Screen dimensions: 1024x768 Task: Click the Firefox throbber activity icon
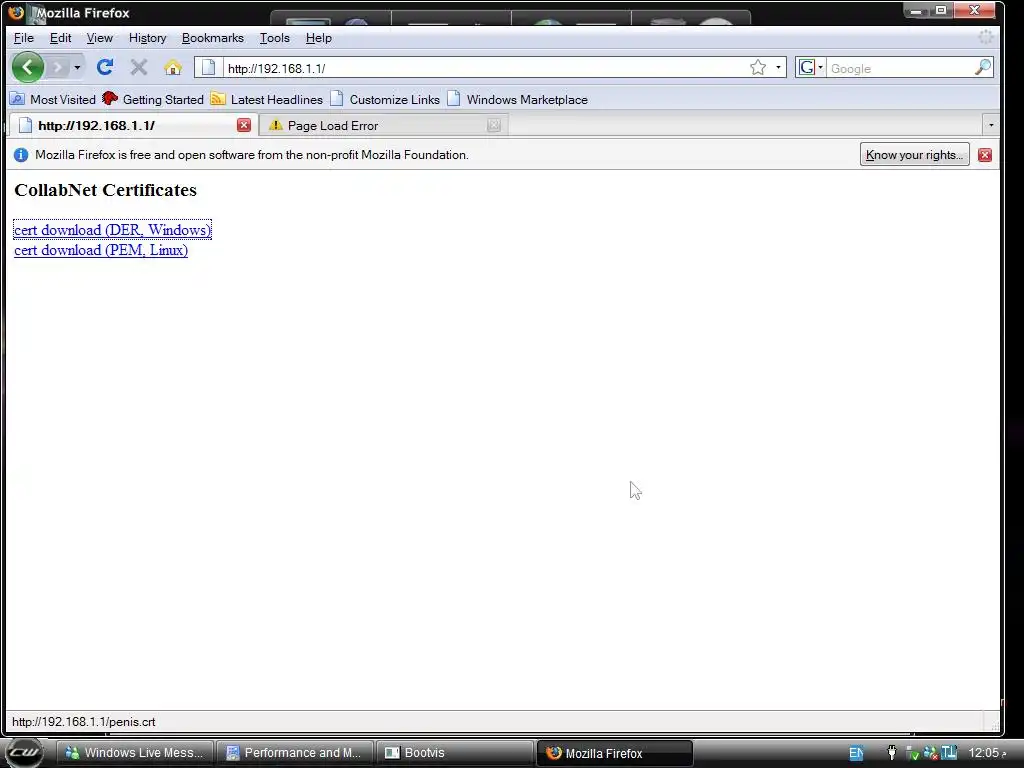(x=986, y=37)
